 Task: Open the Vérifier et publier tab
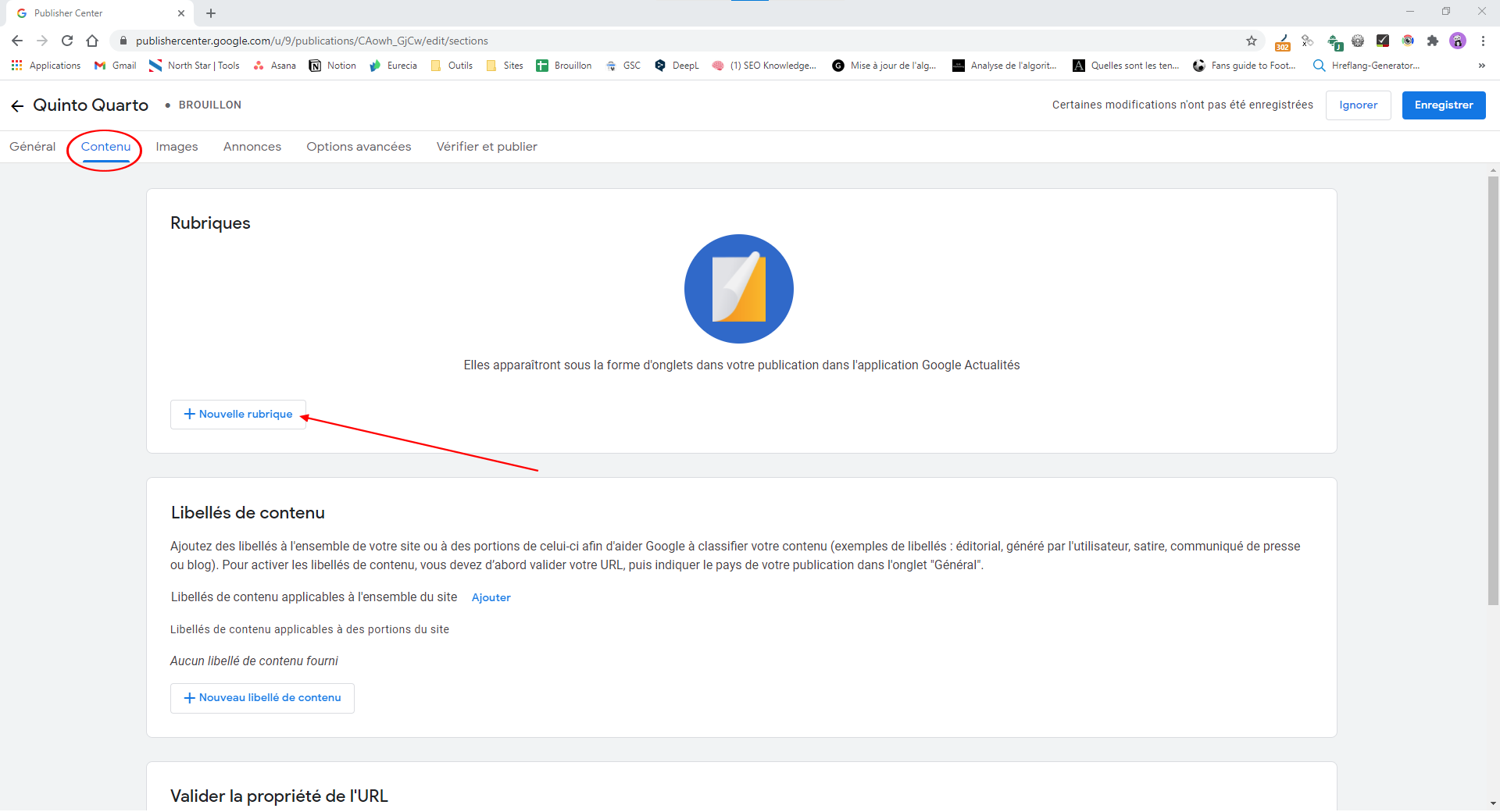[x=487, y=147]
